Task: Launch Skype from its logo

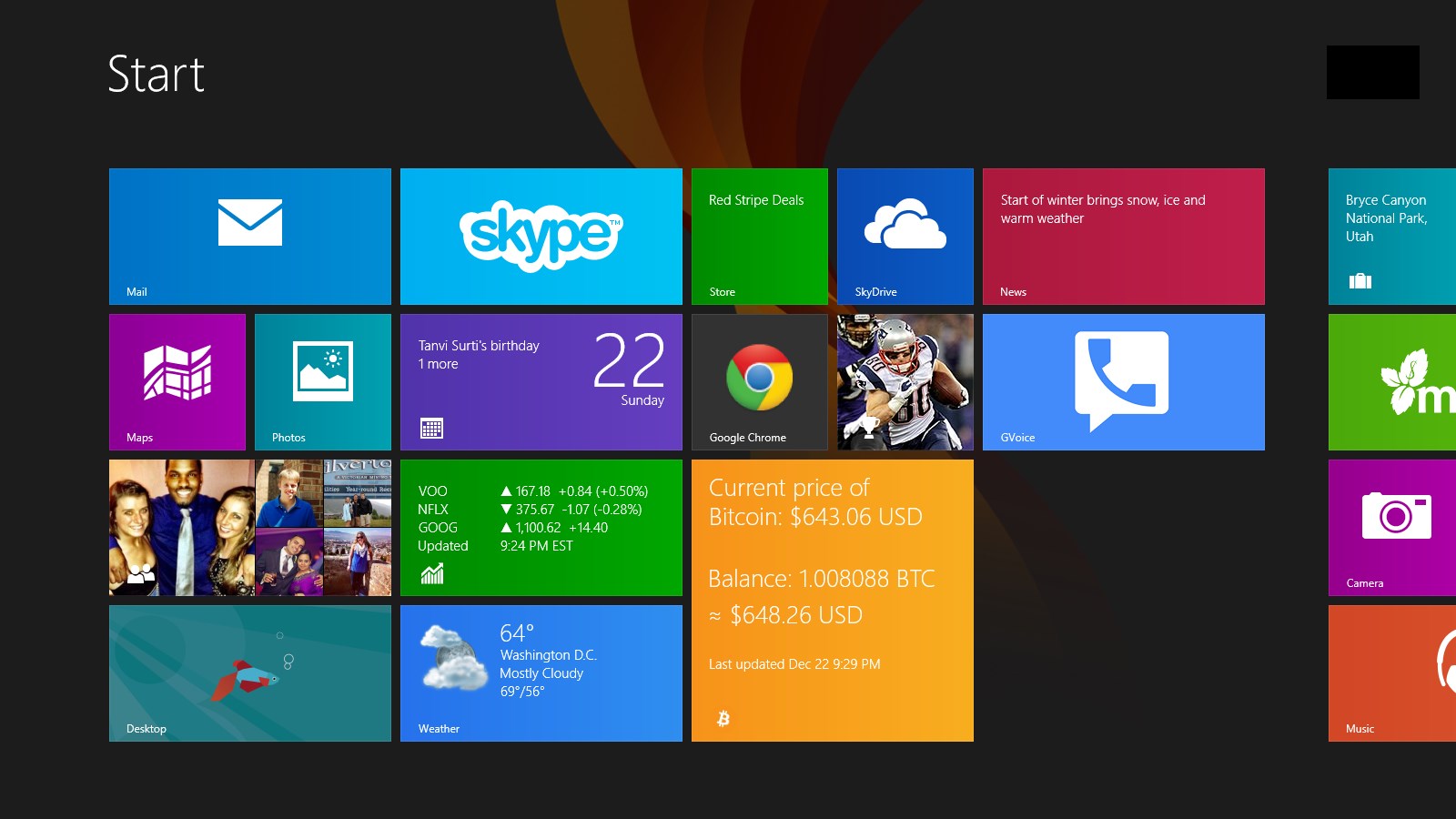Action: 541,236
